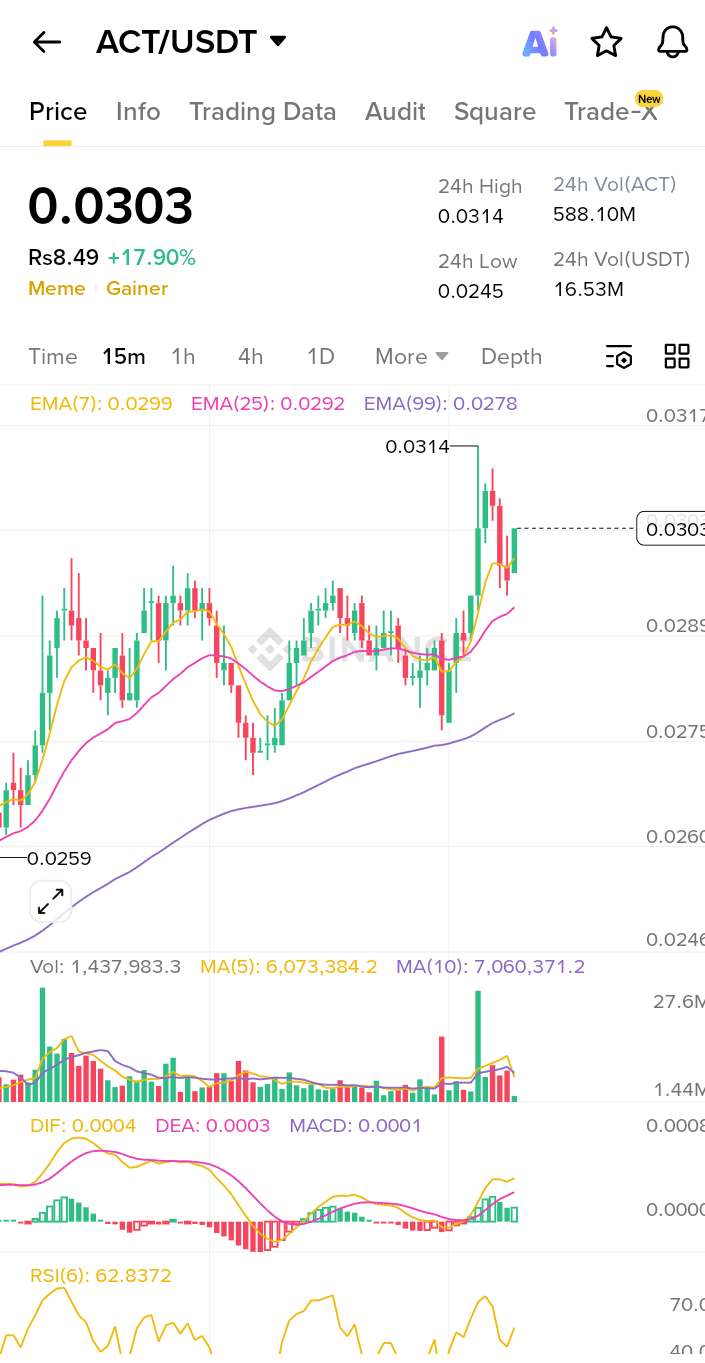Viewport: 705px width, 1363px height.
Task: Show the Depth chart view
Action: click(x=511, y=357)
